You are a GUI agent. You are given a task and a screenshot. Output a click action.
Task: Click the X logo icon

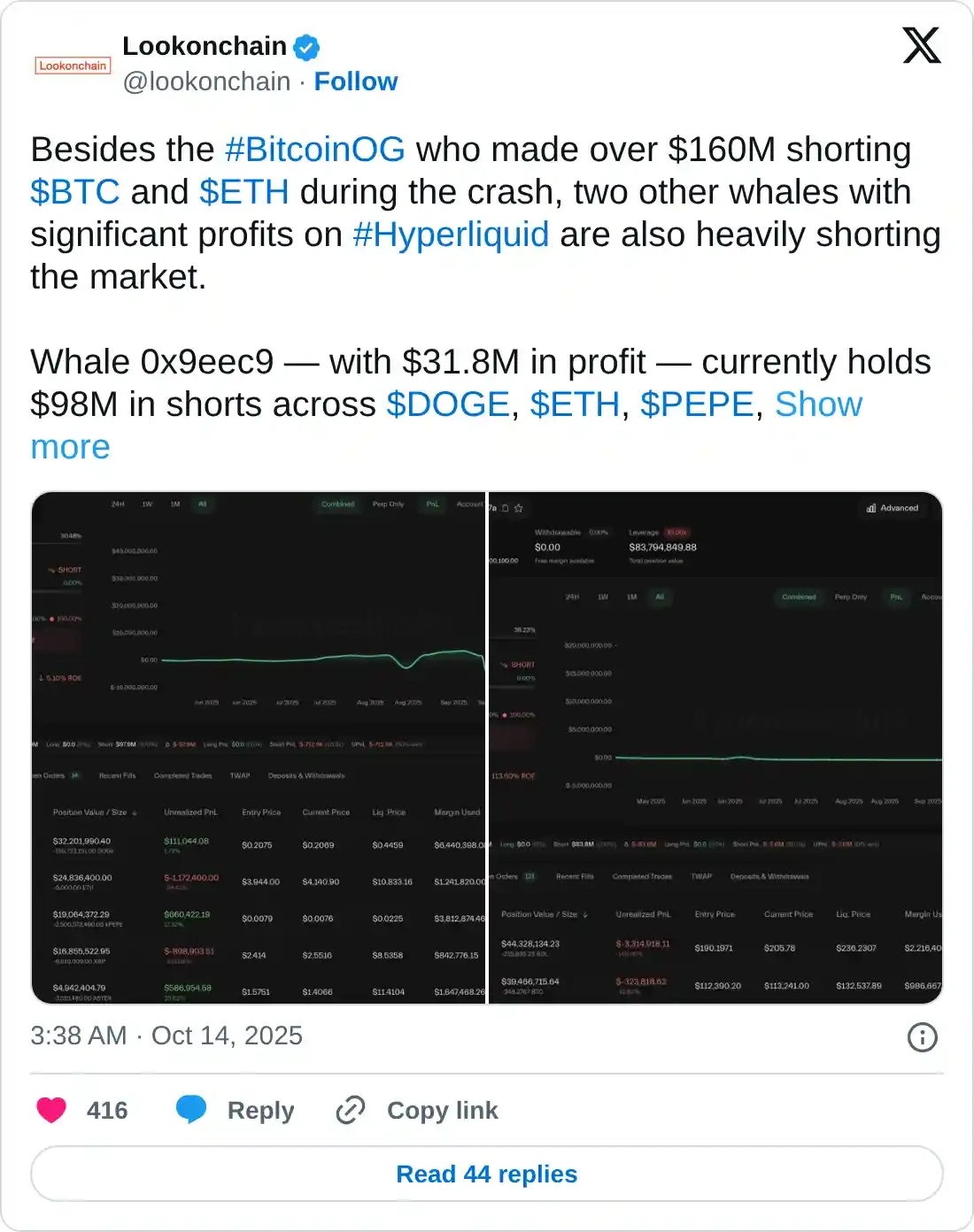tap(921, 45)
